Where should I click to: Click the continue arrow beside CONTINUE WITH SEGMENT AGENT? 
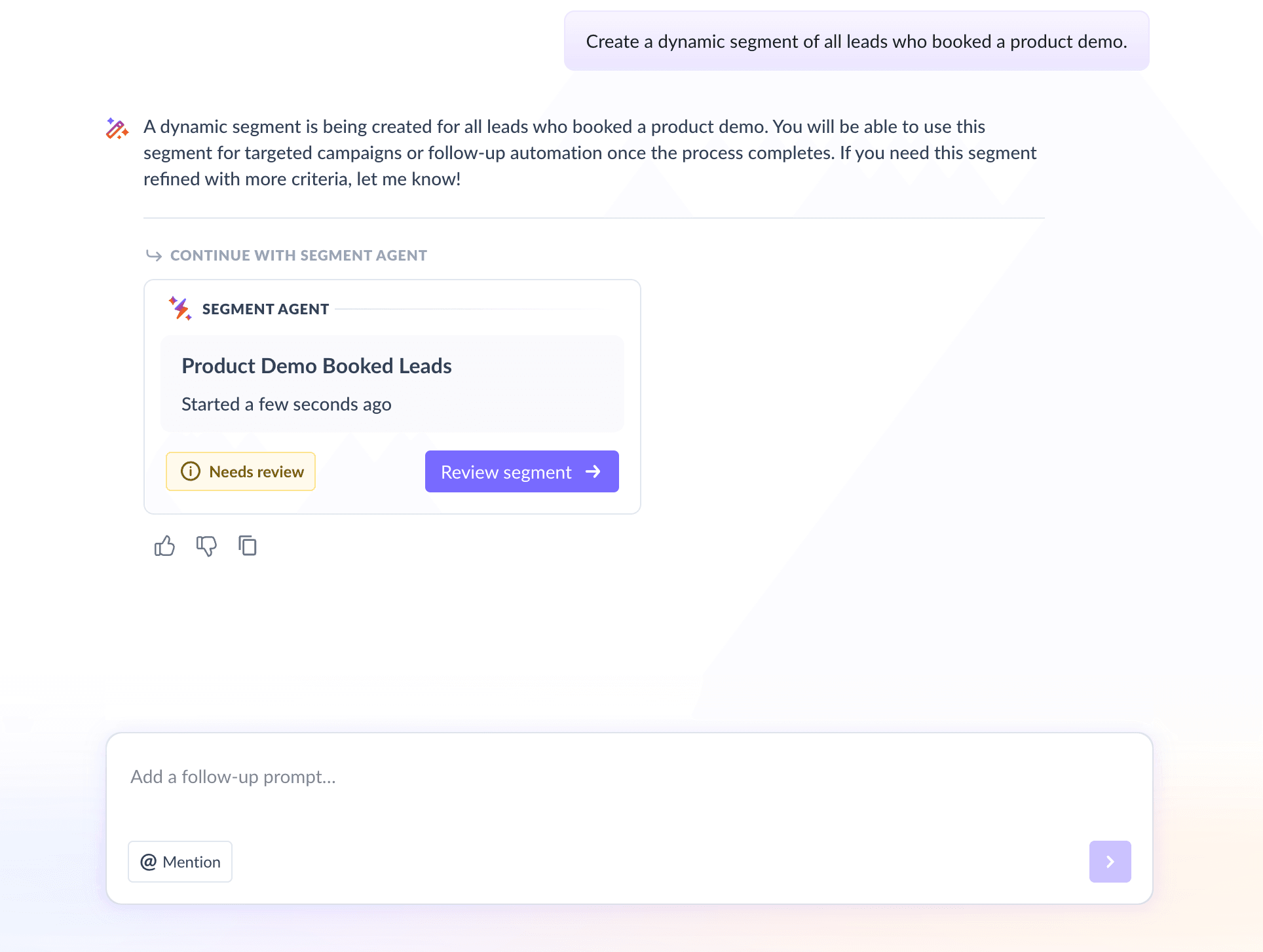[155, 255]
